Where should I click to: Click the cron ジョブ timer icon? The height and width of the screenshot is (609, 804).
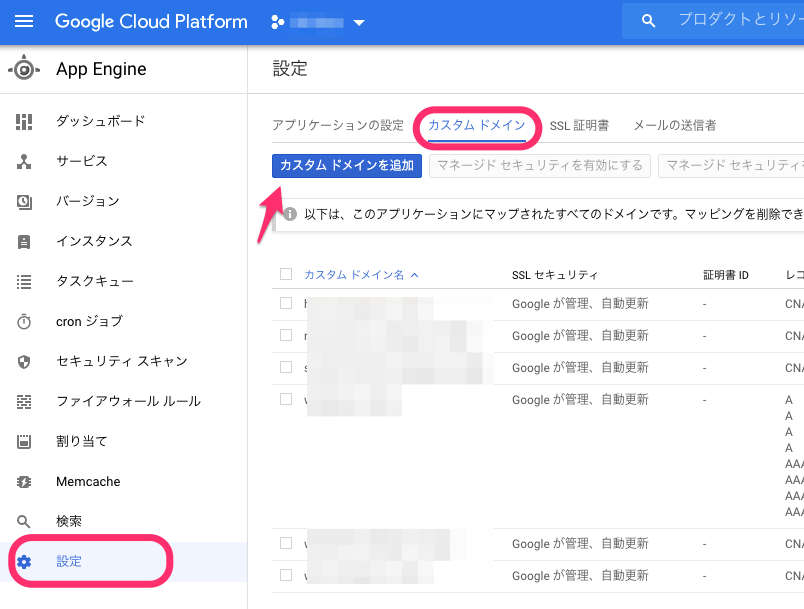24,321
